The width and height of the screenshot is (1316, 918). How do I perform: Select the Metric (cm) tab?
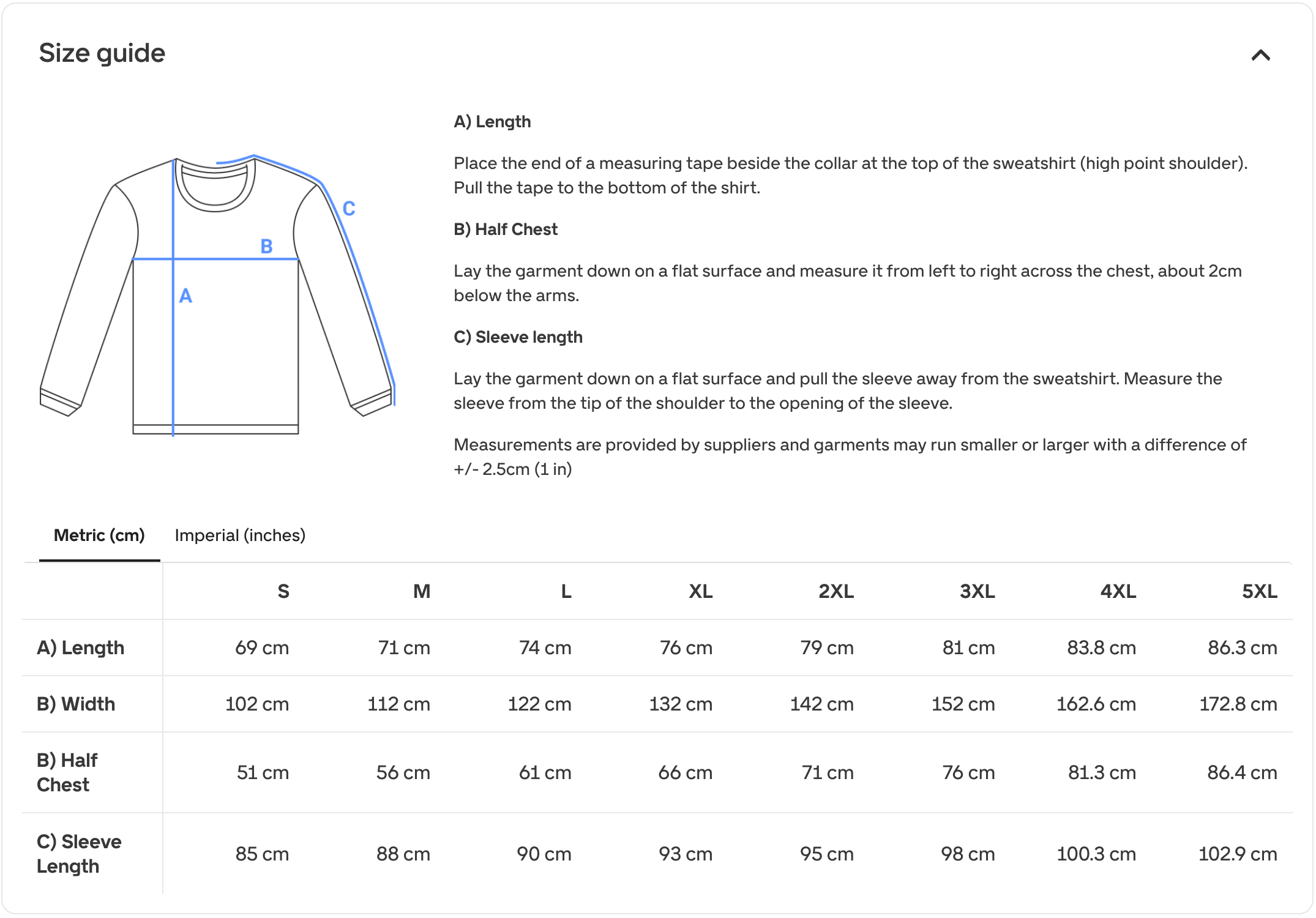pyautogui.click(x=99, y=535)
